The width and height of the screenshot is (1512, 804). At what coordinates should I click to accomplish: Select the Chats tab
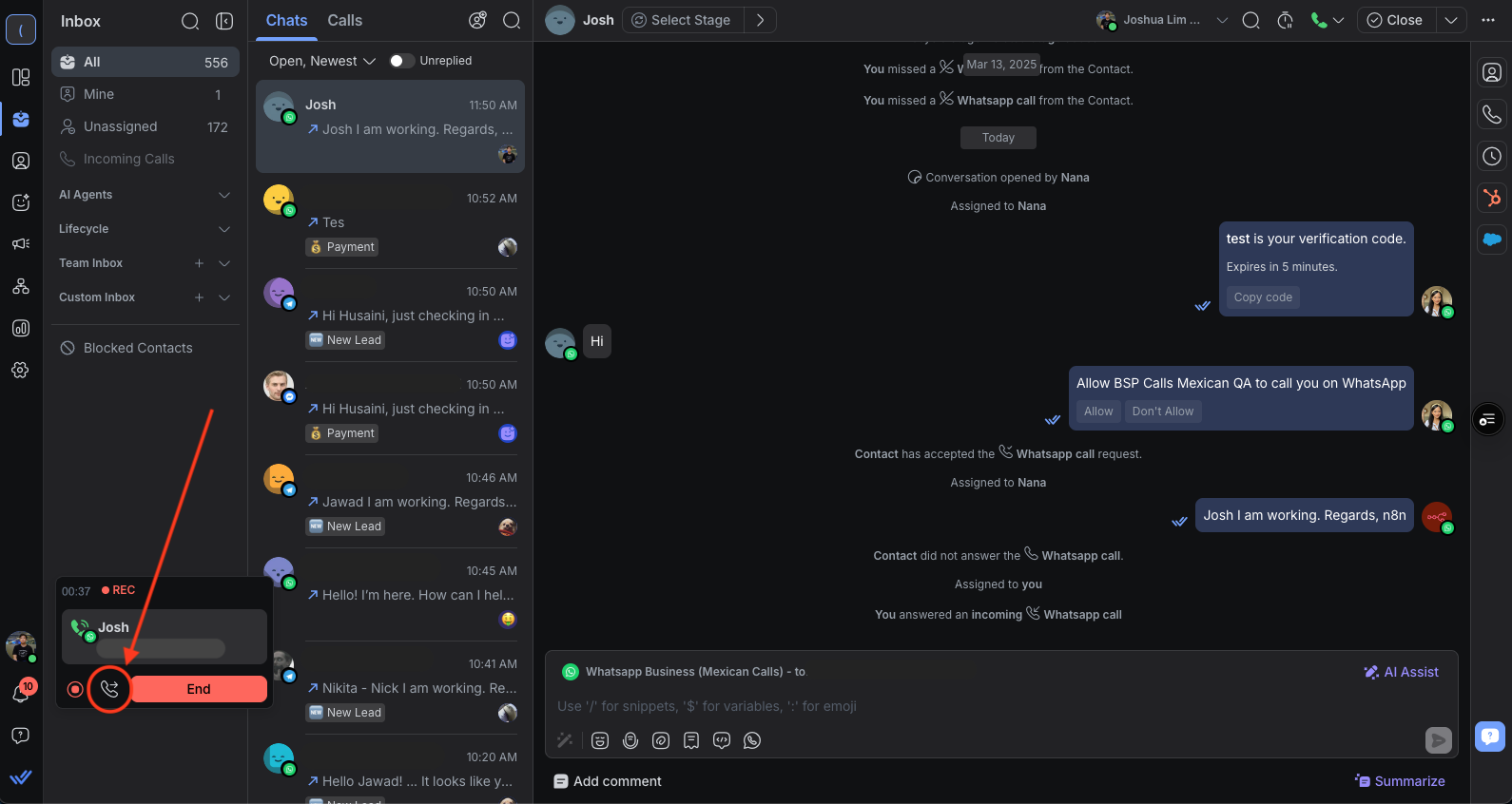[286, 20]
